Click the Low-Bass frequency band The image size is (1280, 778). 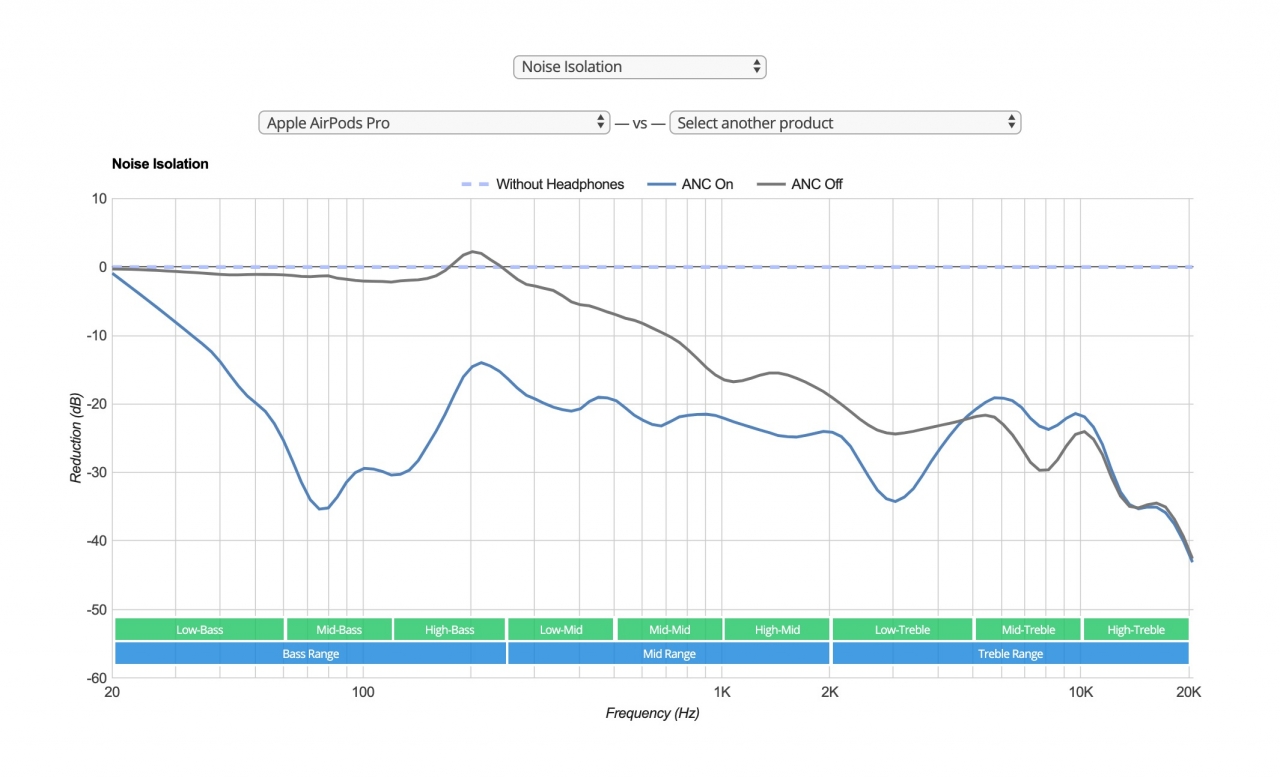[x=200, y=630]
